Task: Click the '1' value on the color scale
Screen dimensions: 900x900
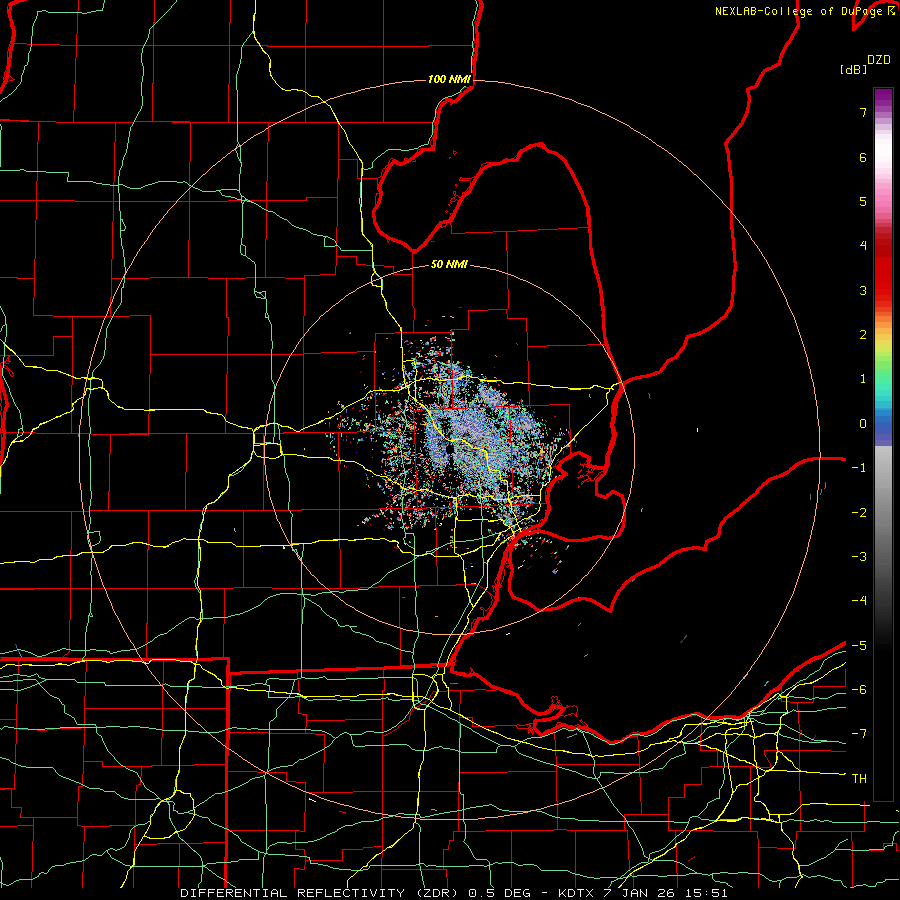Action: [863, 379]
